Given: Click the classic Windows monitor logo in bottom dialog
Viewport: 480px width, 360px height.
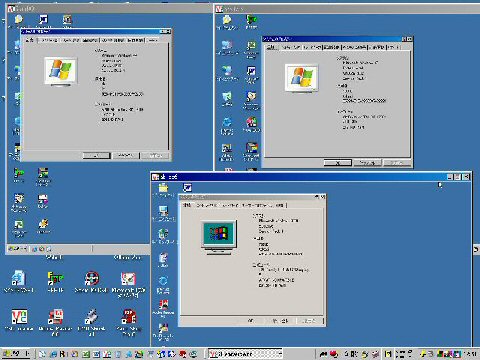Looking at the screenshot, I should [x=219, y=237].
